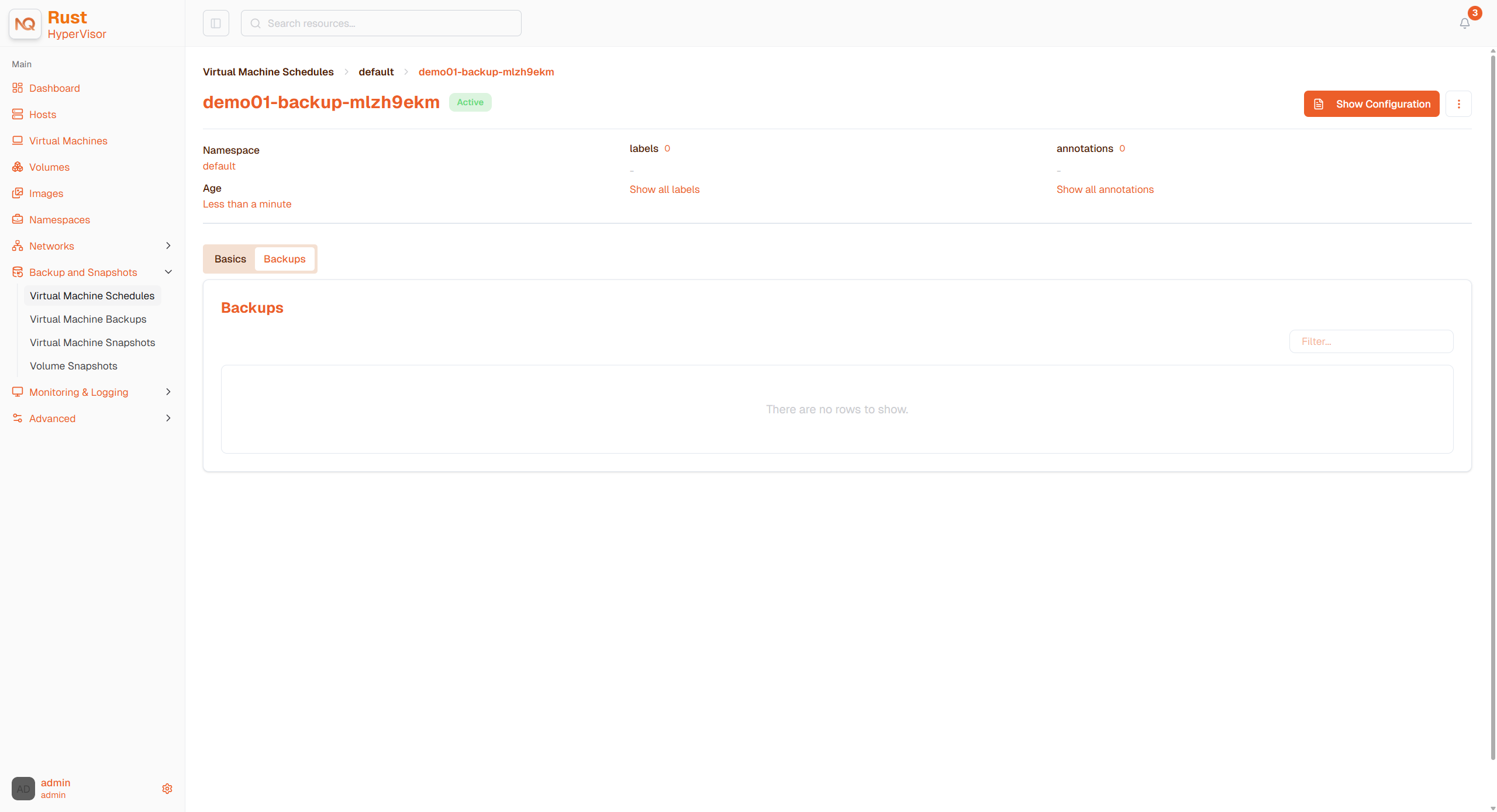Go to Virtual Machines page
Screen dimensions: 1497x812
coord(68,141)
